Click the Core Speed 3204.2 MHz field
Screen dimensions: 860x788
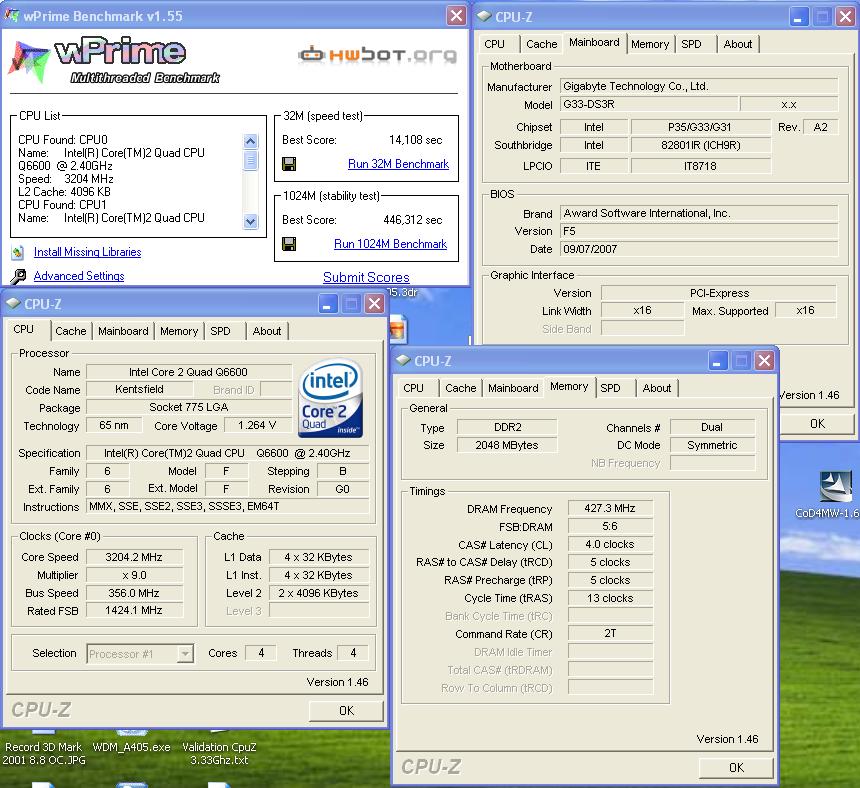tap(134, 557)
